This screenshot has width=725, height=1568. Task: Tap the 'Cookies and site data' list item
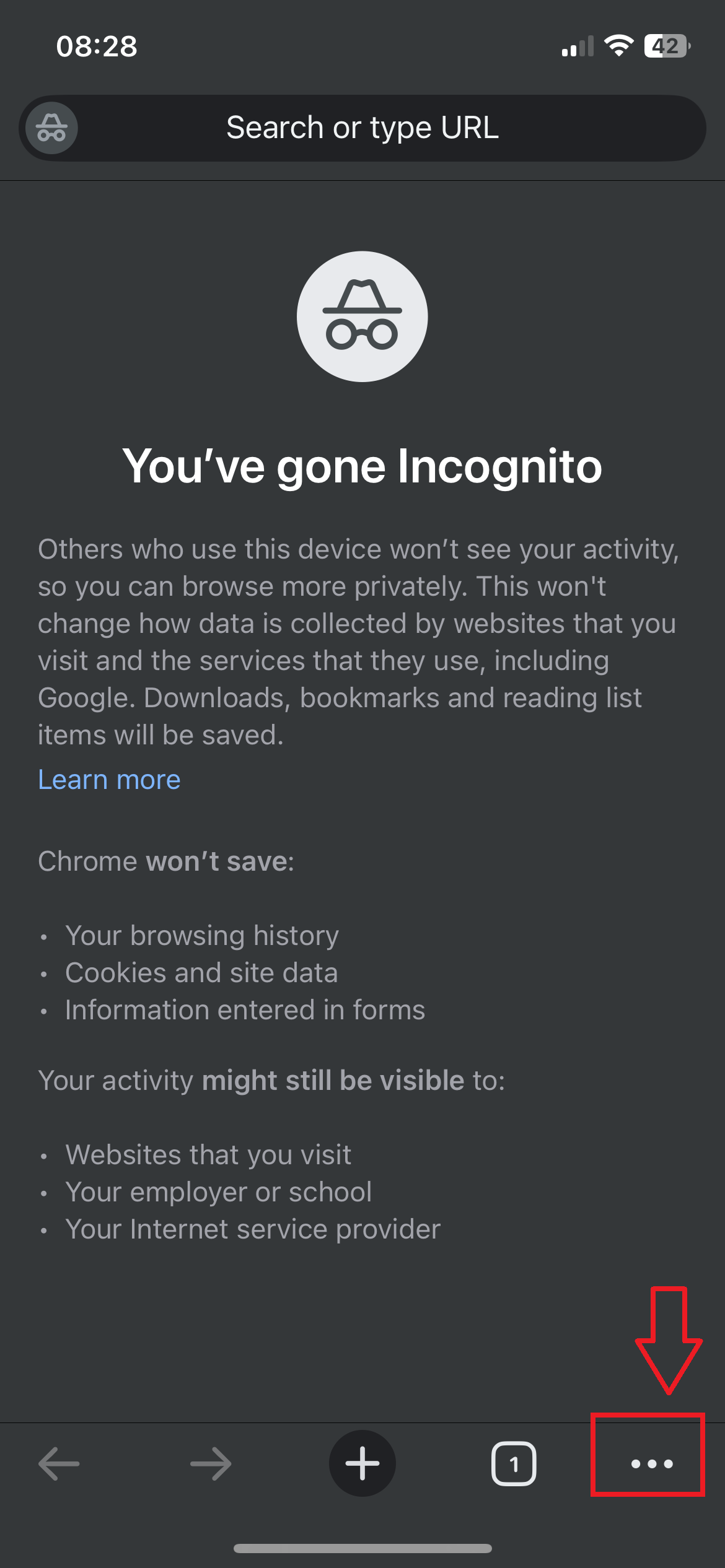coord(201,972)
